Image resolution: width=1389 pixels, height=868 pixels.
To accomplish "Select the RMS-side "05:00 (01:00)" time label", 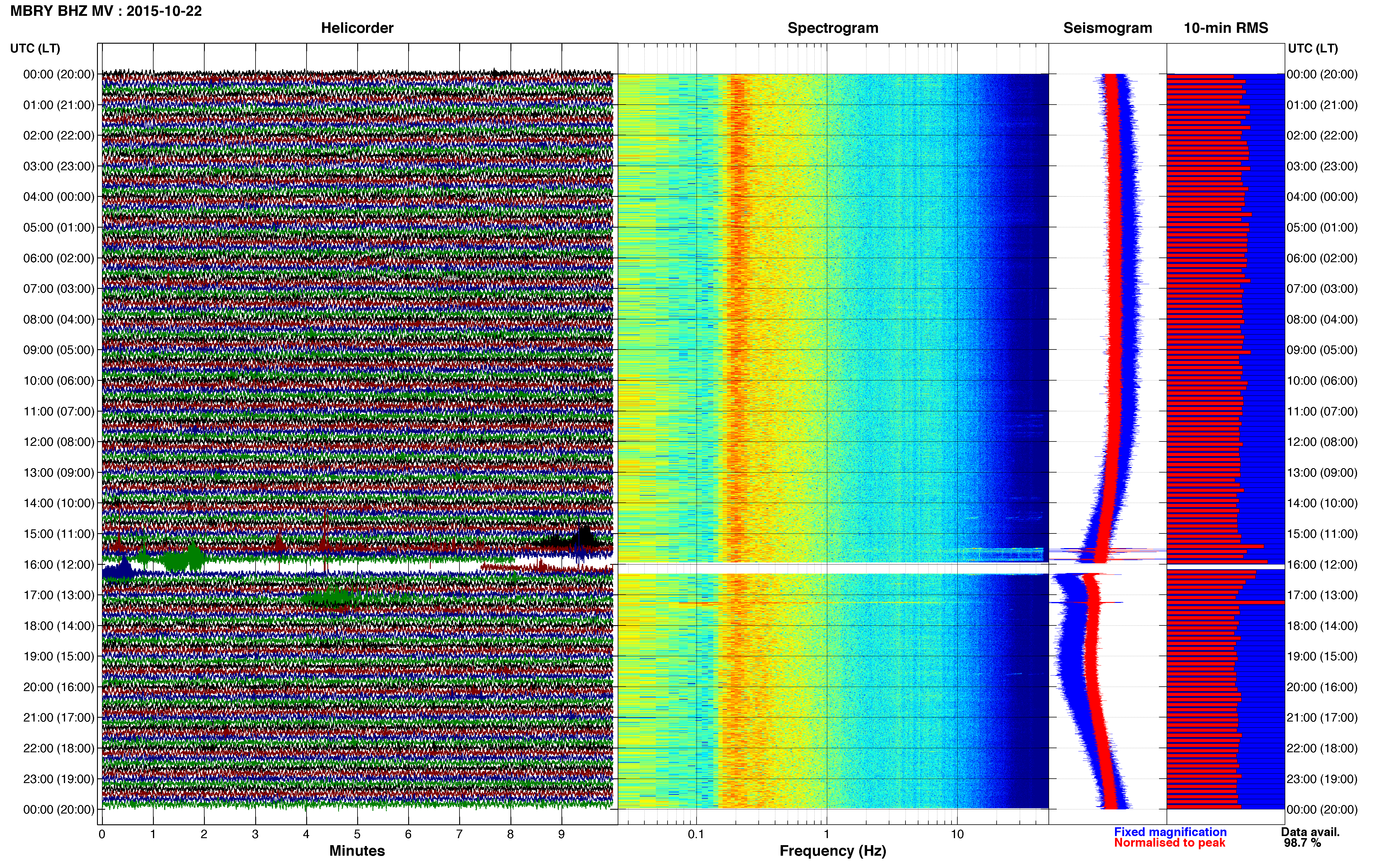I will point(1322,227).
